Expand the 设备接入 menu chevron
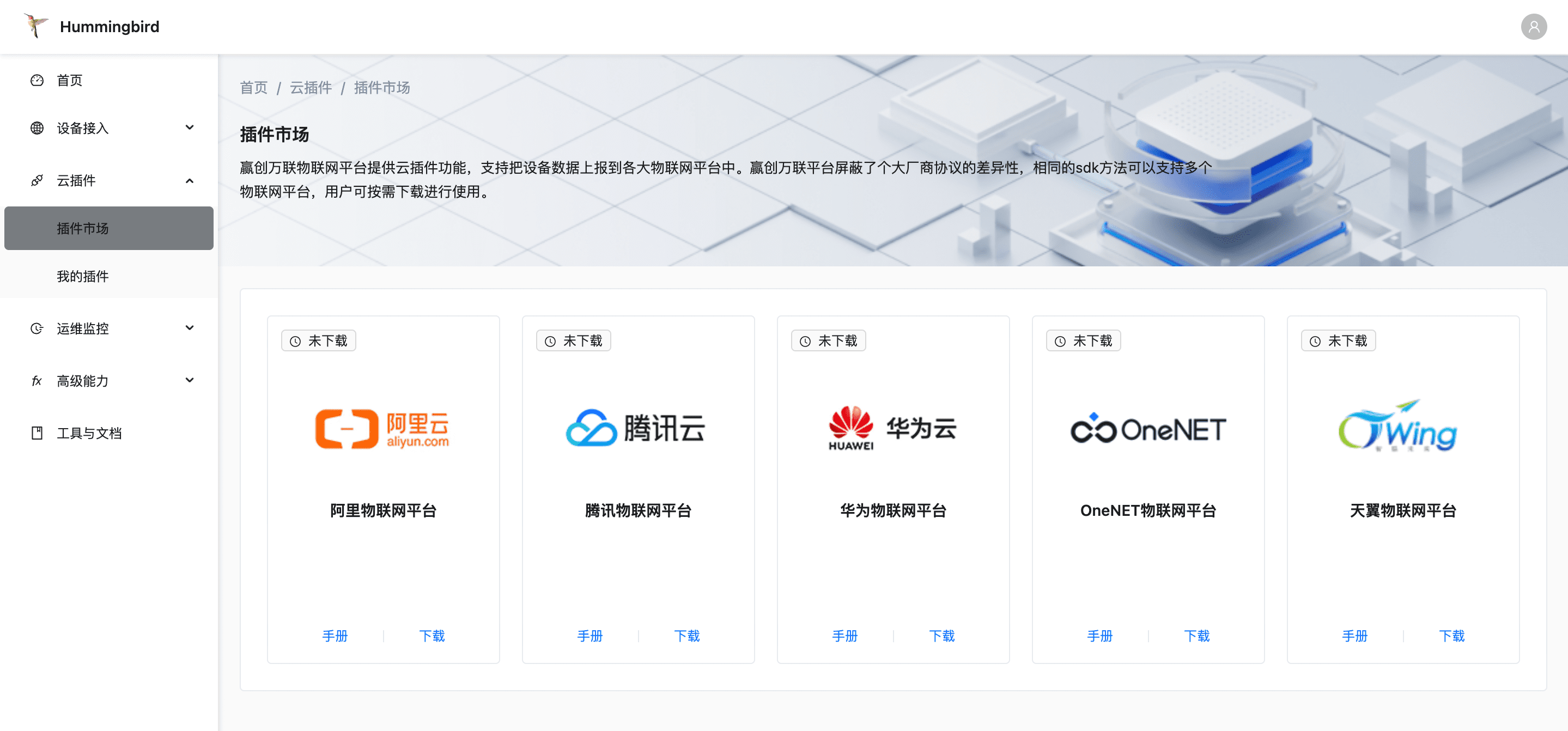Viewport: 1568px width, 731px height. [190, 127]
